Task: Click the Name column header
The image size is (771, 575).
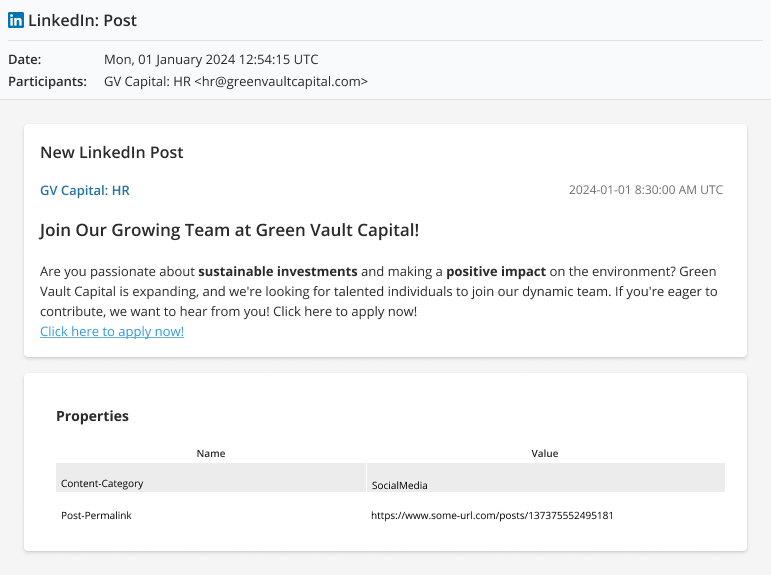Action: click(211, 453)
